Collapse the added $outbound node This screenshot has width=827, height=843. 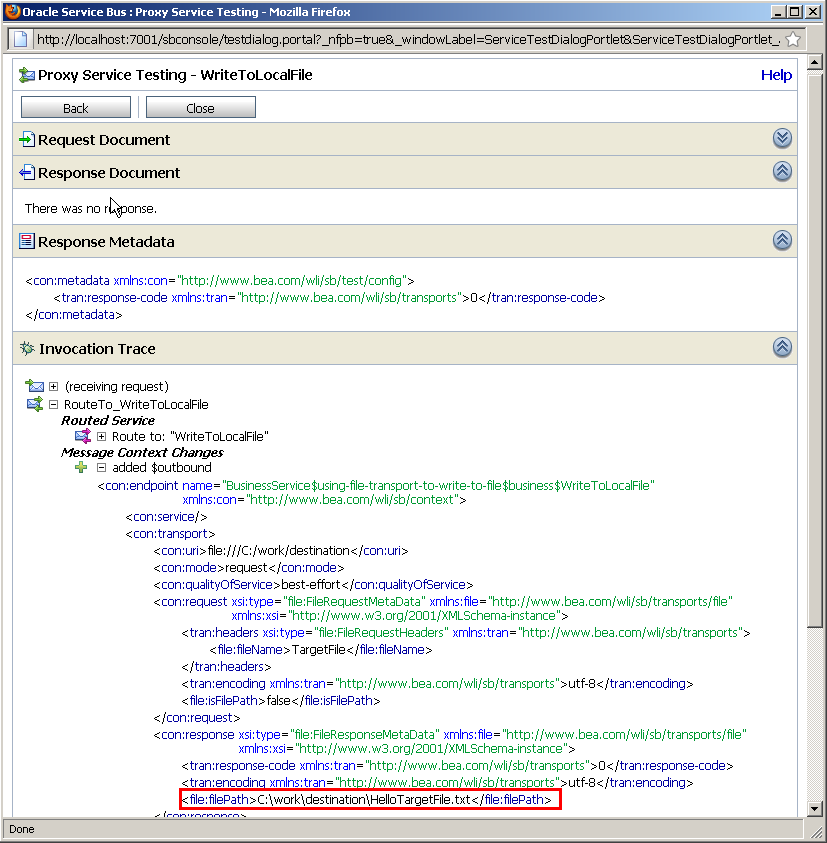click(x=101, y=467)
